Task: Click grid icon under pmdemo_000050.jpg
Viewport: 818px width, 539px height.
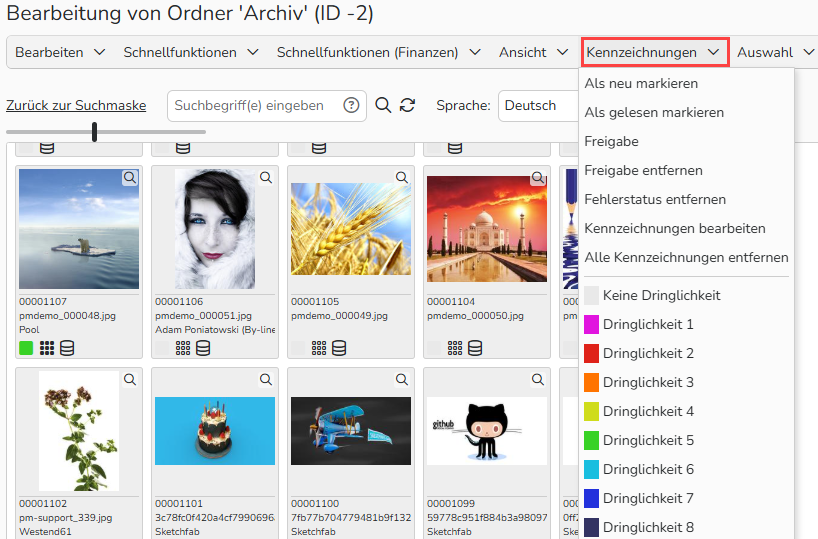Action: pyautogui.click(x=455, y=348)
